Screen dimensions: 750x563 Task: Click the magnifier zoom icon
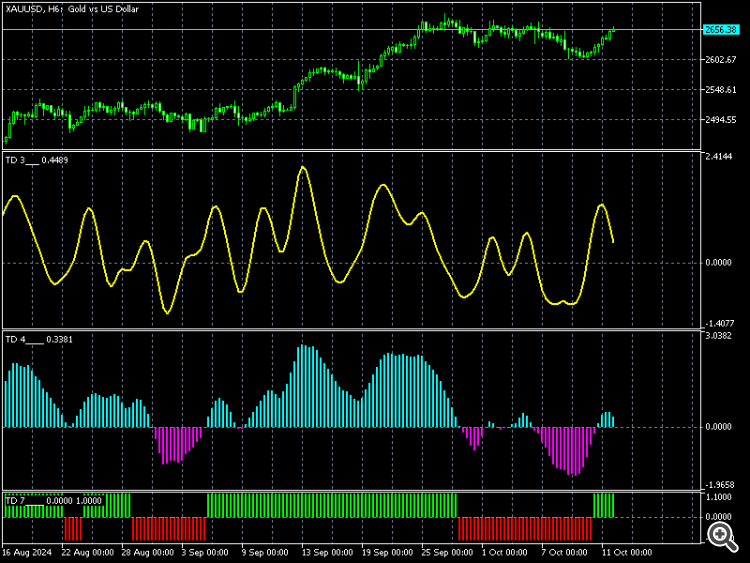(723, 536)
